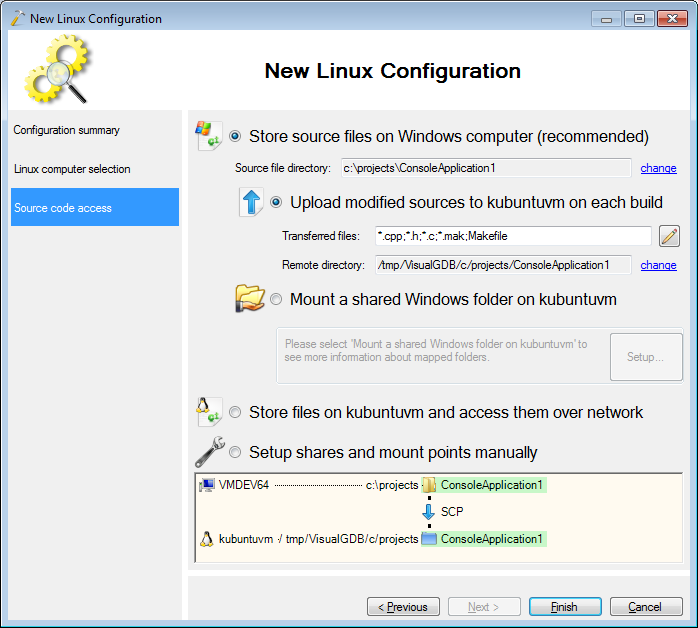This screenshot has height=628, width=698.
Task: Click the Source file directory field
Action: [486, 168]
